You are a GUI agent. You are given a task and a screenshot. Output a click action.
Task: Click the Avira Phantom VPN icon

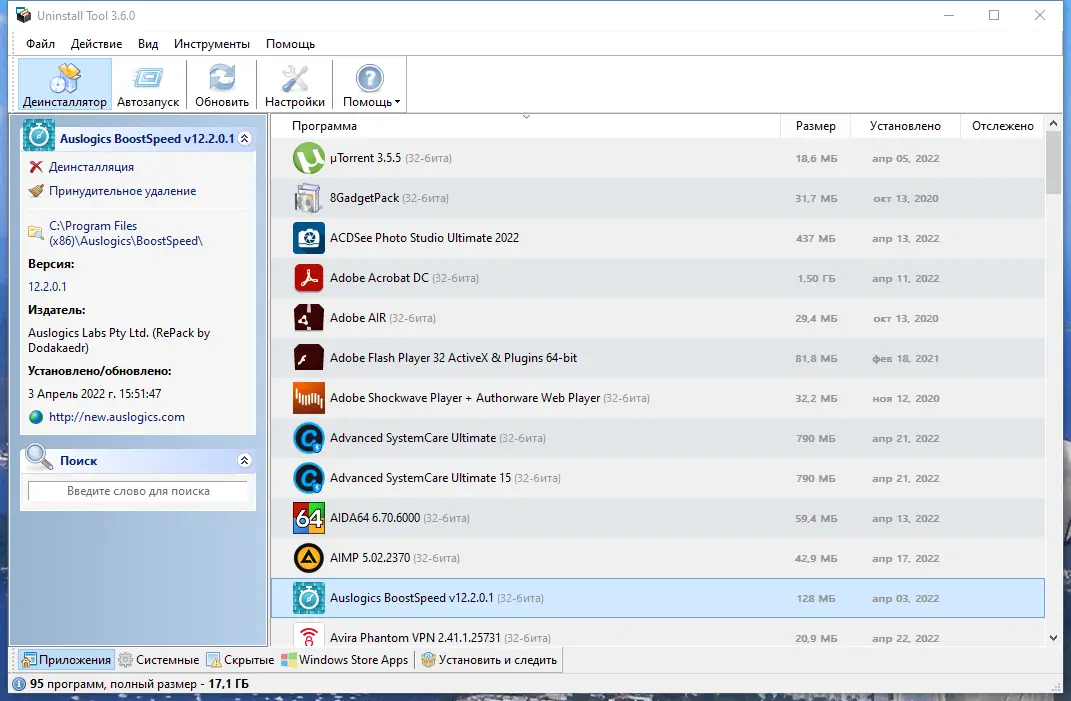(x=309, y=636)
